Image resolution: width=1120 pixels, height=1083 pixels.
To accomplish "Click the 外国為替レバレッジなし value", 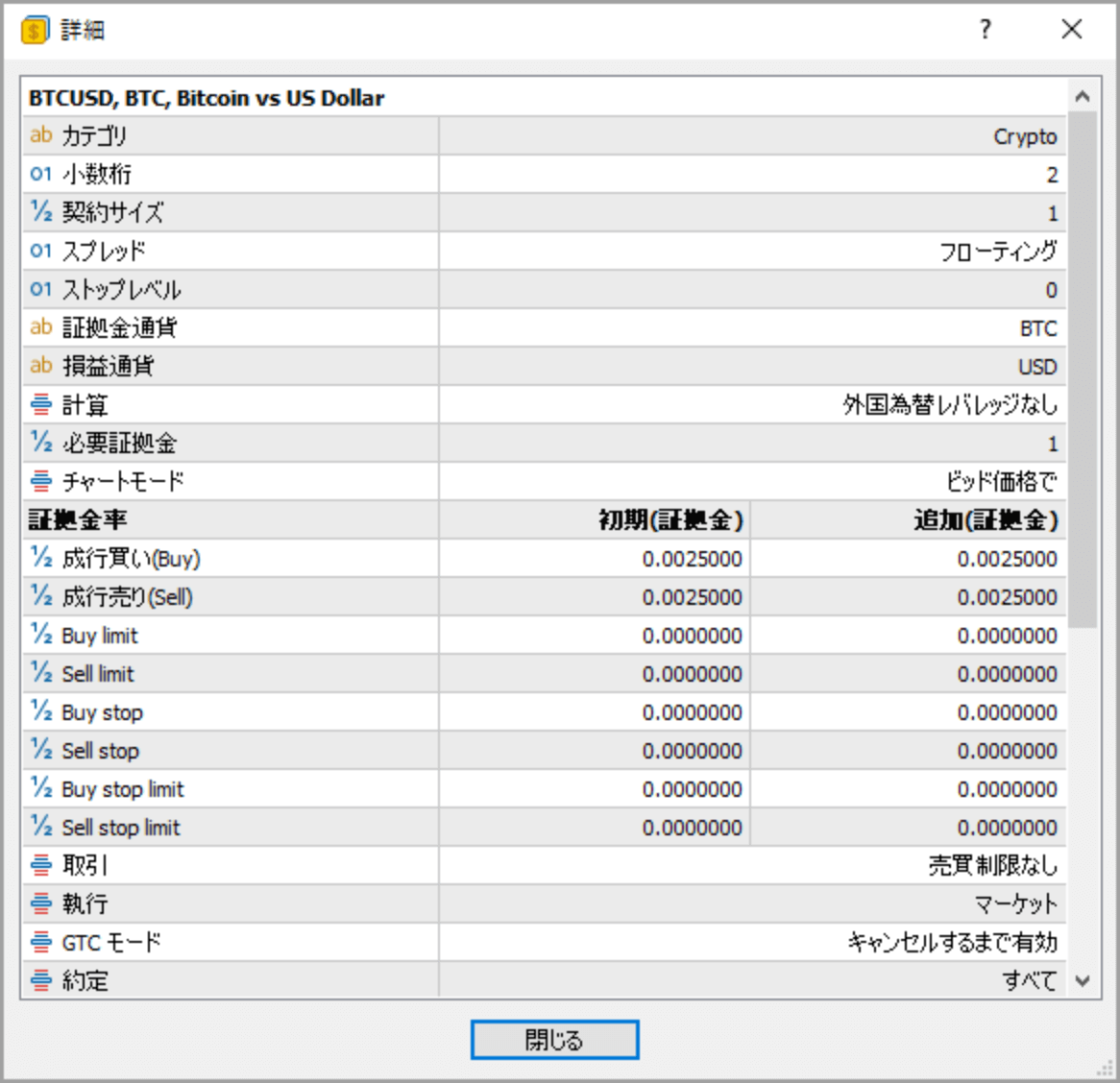I will pyautogui.click(x=949, y=405).
